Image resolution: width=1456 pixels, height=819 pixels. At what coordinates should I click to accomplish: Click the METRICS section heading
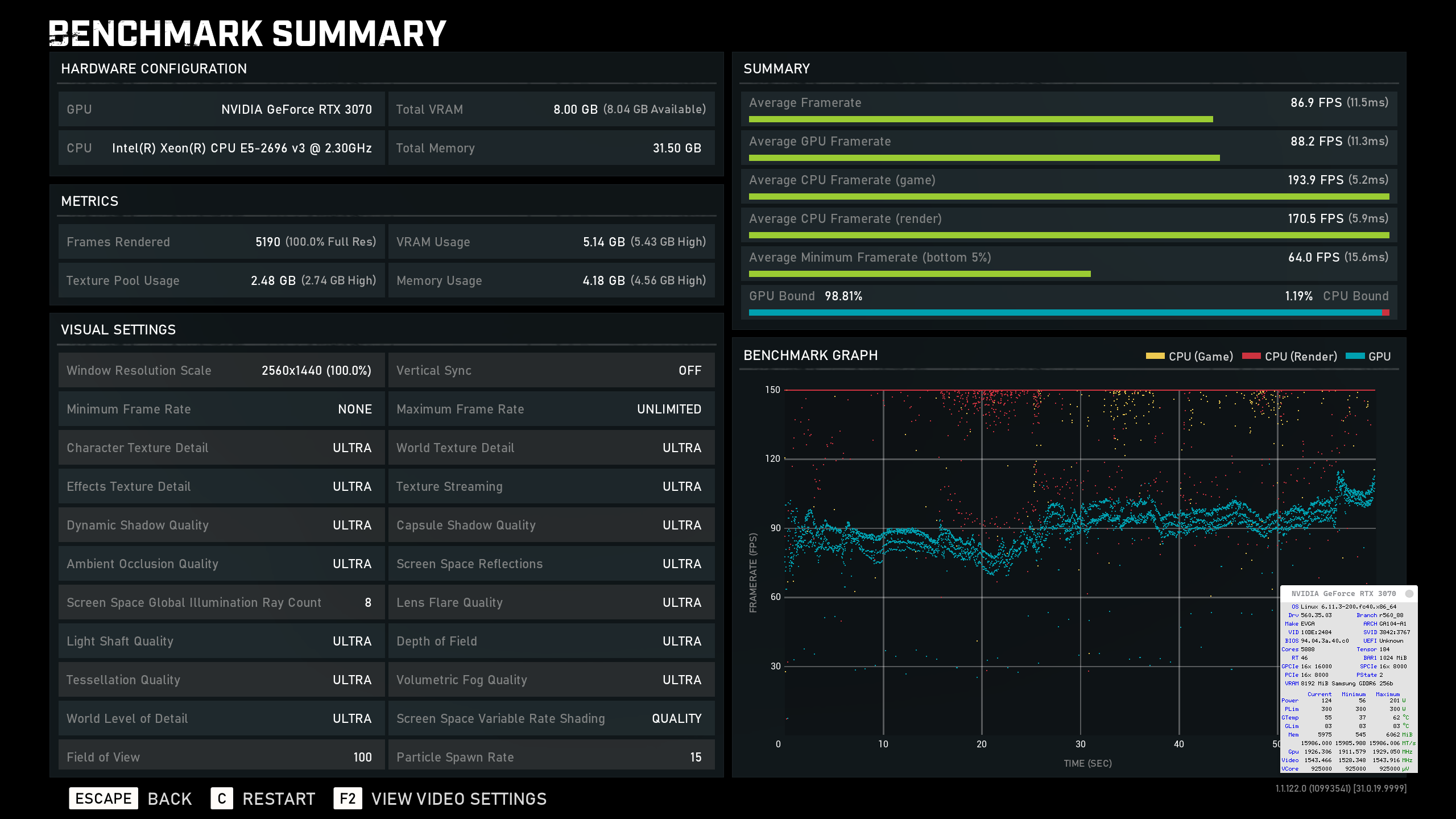coord(89,201)
